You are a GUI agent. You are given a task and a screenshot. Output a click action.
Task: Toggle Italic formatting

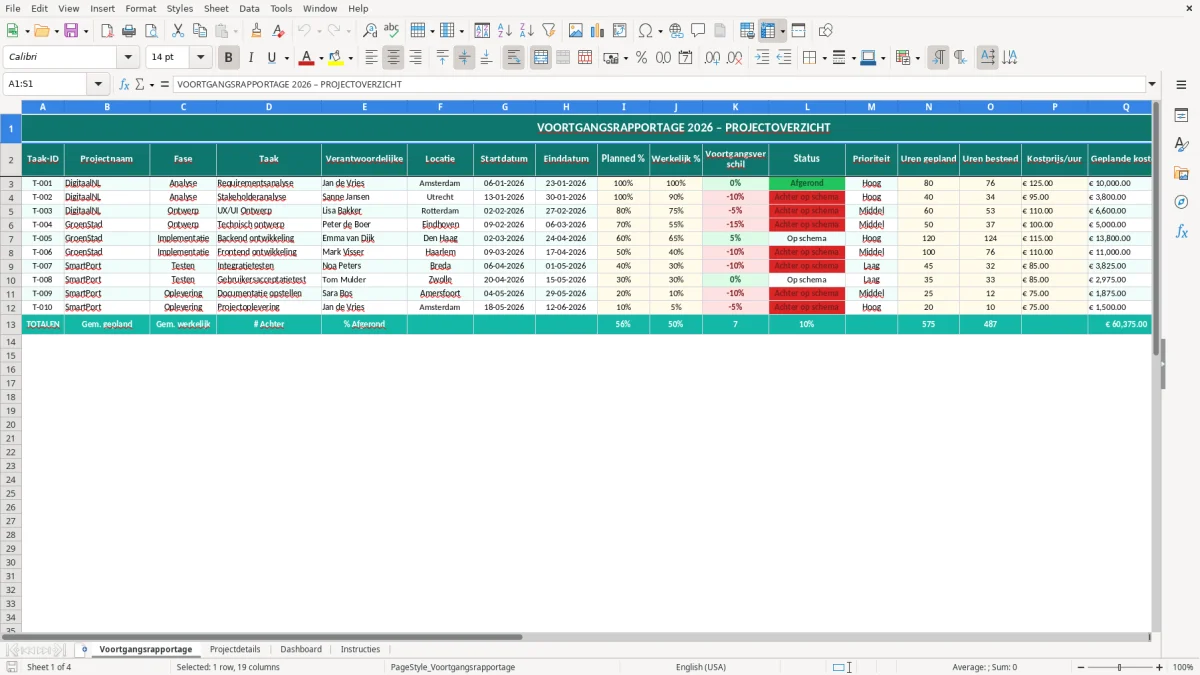[251, 58]
